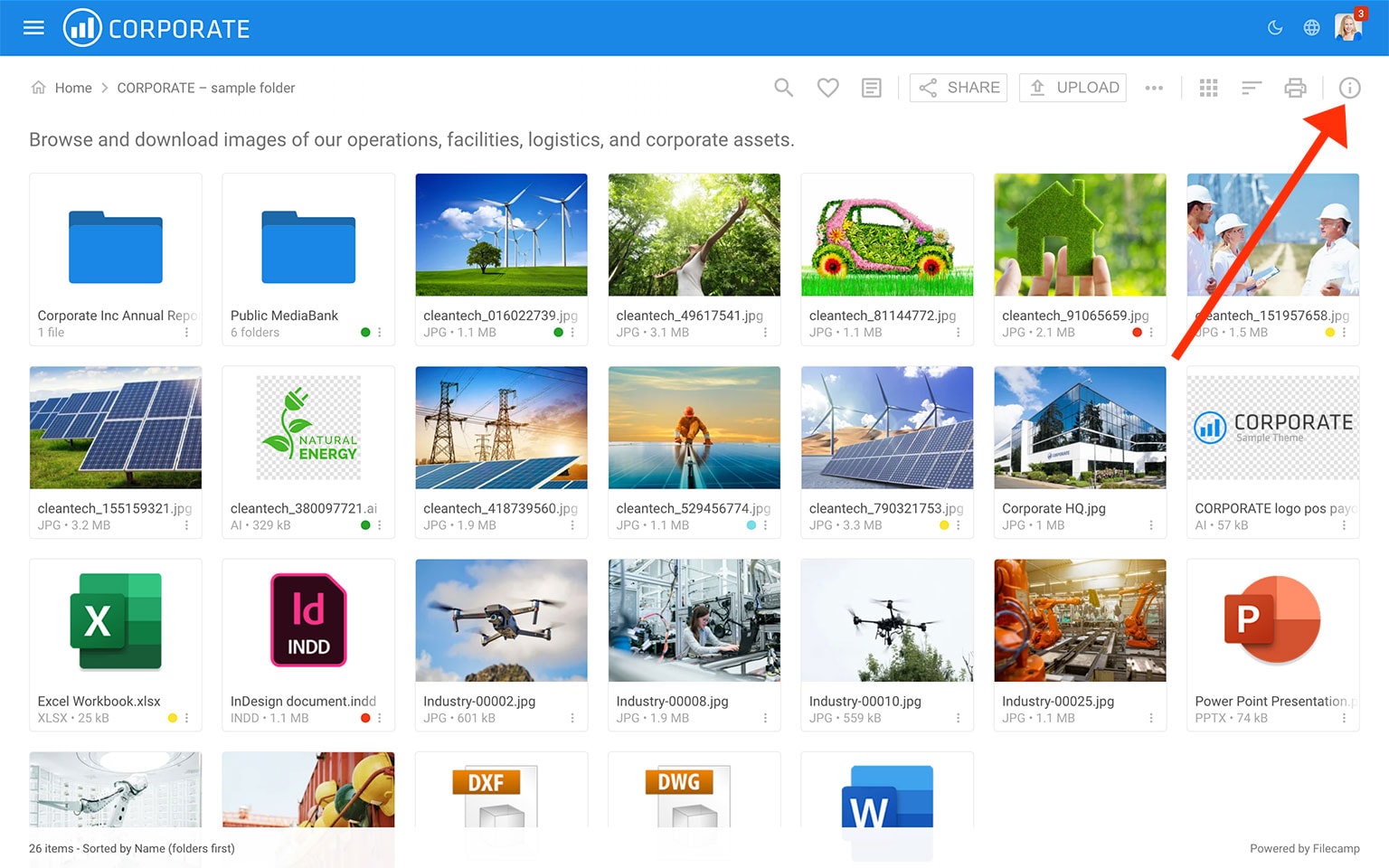Open options menu for Power Point Presentation

[1344, 718]
